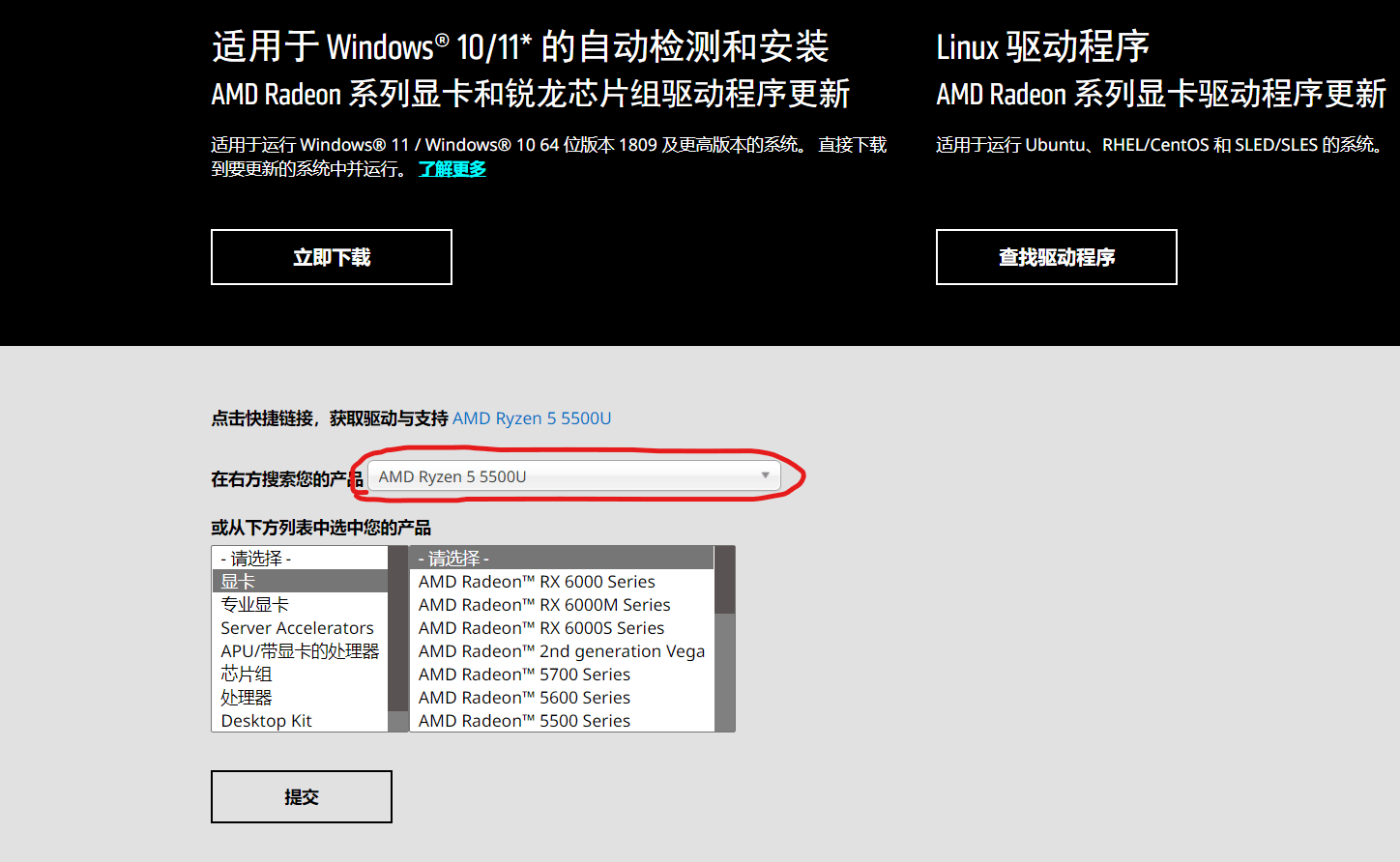This screenshot has height=862, width=1400.
Task: Choose AMD Radeon 5600 Series
Action: tap(562, 697)
